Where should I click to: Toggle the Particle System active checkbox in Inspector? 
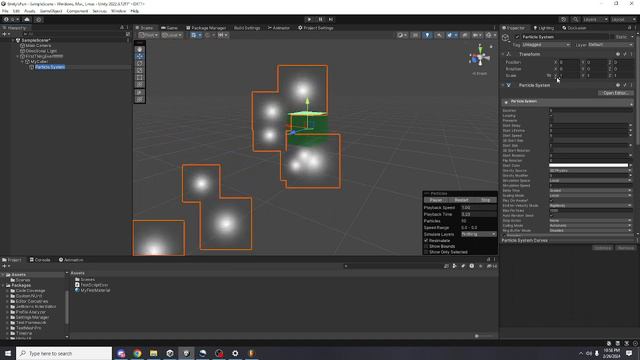tap(517, 37)
